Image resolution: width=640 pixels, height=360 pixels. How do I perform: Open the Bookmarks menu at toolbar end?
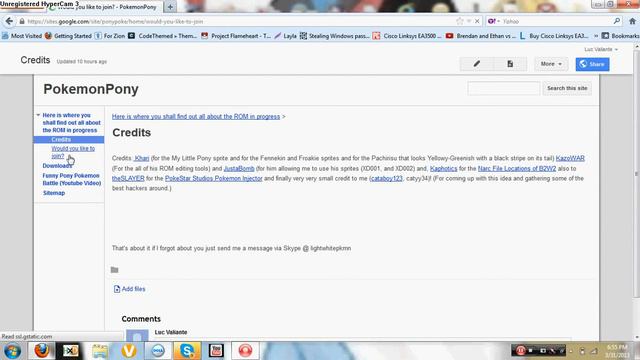point(620,36)
